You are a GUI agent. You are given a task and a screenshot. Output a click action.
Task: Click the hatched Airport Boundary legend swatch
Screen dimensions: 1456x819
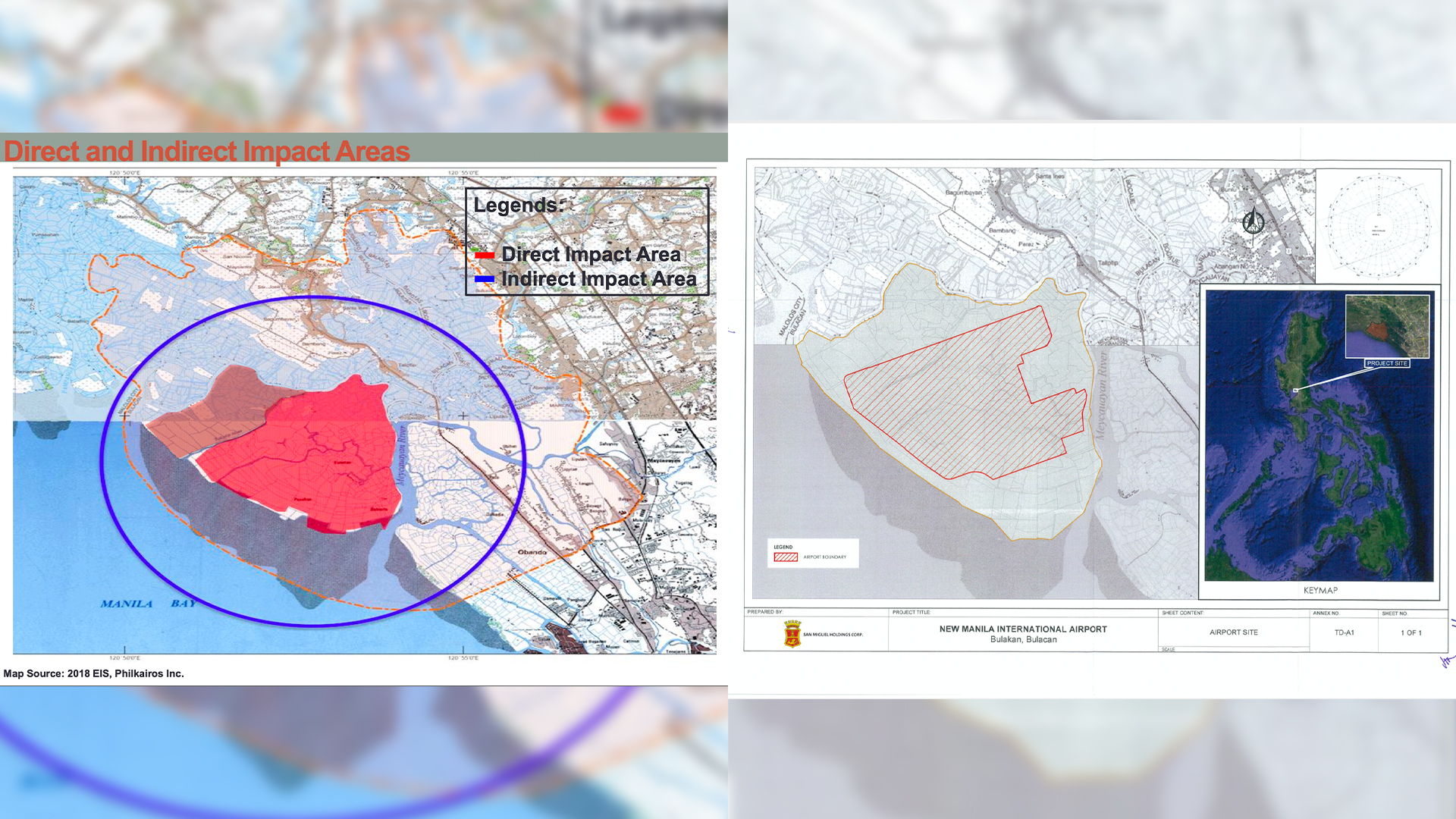click(x=786, y=557)
